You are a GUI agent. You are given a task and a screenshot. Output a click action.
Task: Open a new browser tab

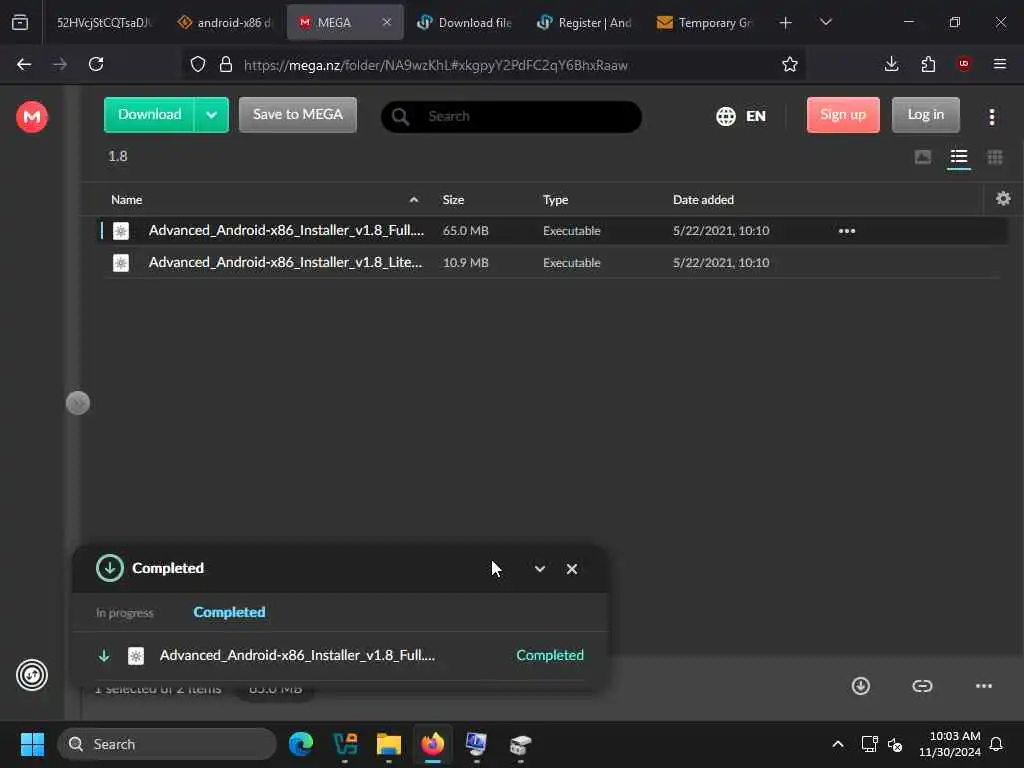tap(785, 23)
